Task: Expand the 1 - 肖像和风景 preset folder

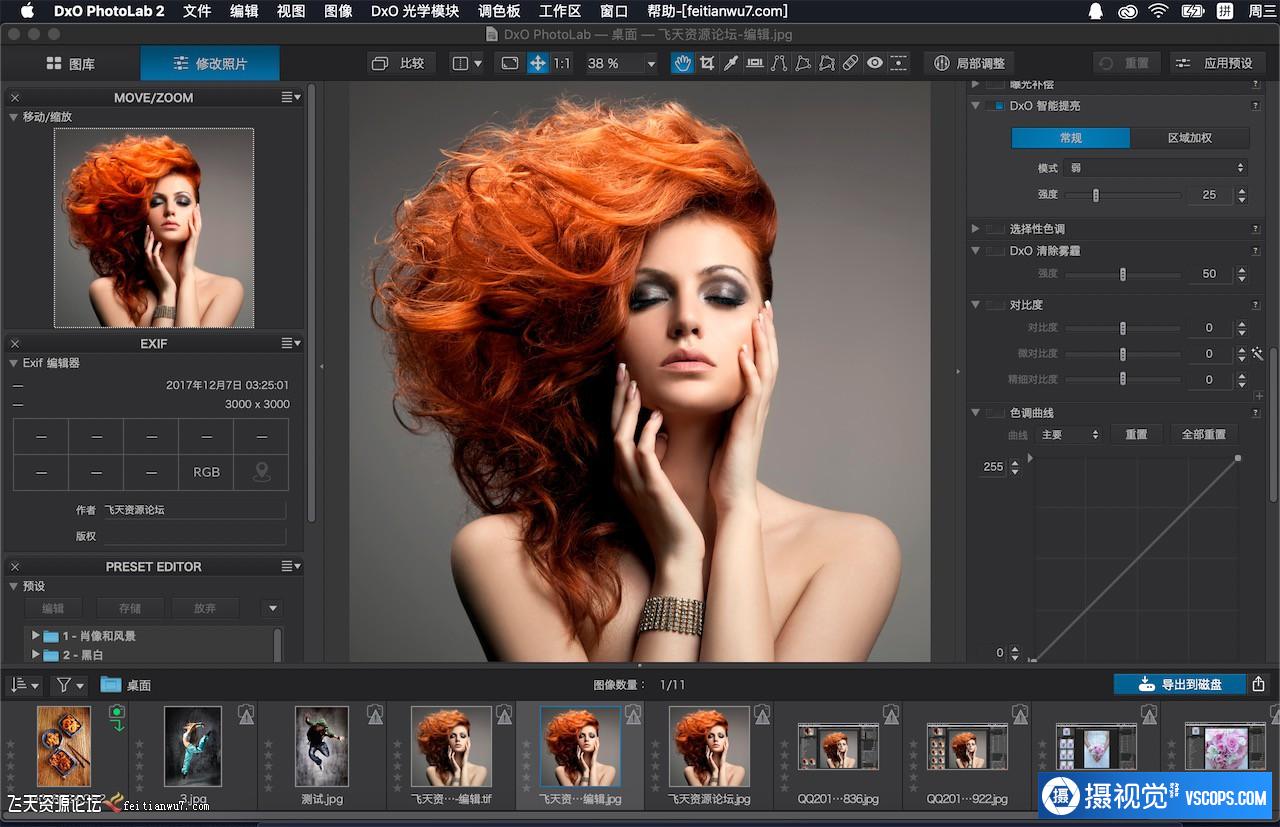Action: point(36,635)
